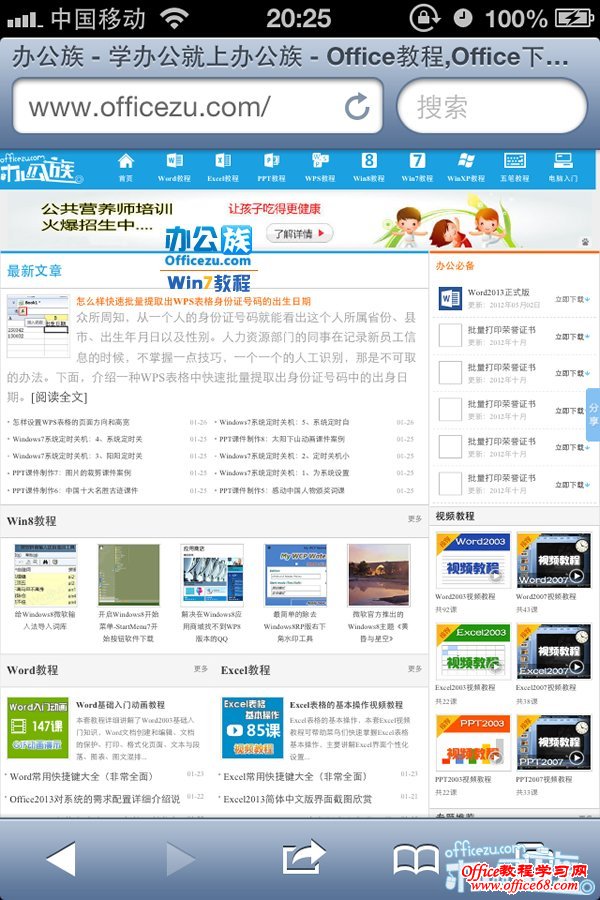Screen dimensions: 600x900
Task: Tap the rotation lock status icon
Action: (425, 18)
